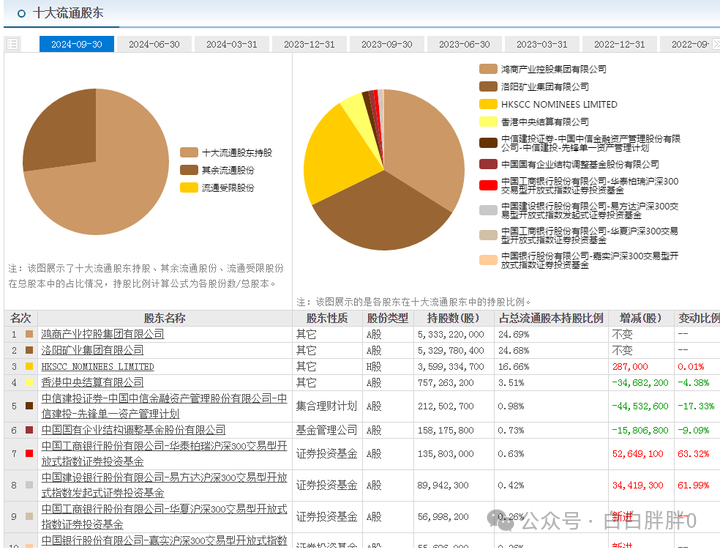This screenshot has width=720, height=550.
Task: Click legend swatch for 十大流通股东持股
Action: (x=189, y=152)
